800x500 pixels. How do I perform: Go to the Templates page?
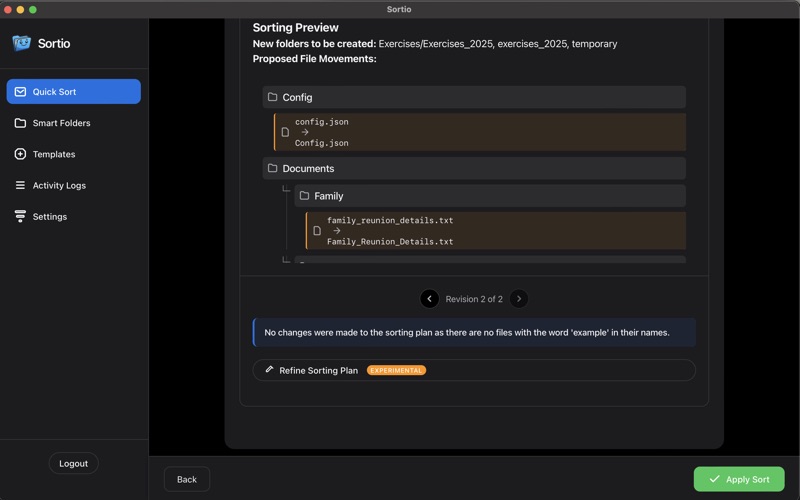coord(73,154)
